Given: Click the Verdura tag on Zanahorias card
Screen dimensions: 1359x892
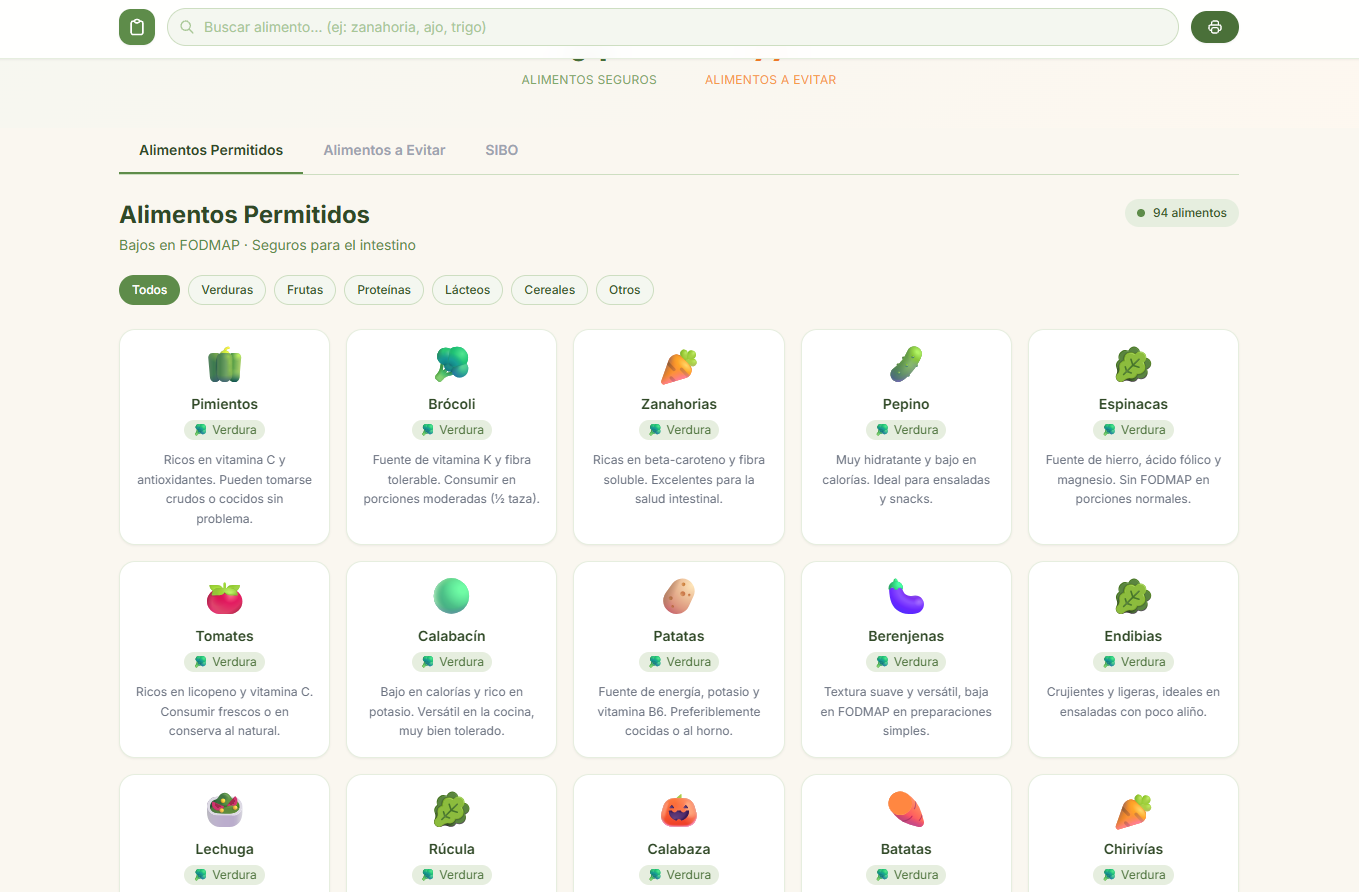Looking at the screenshot, I should (x=679, y=430).
